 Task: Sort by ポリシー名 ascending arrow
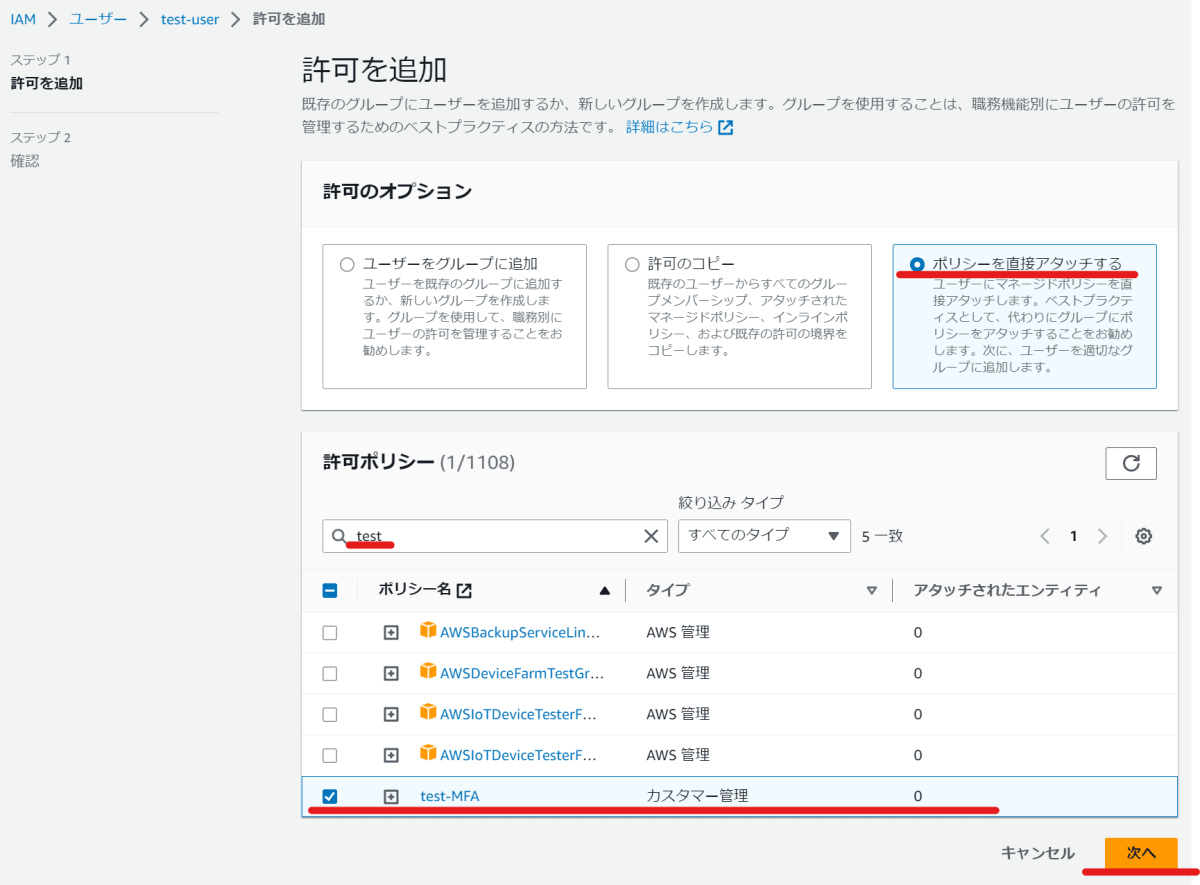pyautogui.click(x=604, y=591)
